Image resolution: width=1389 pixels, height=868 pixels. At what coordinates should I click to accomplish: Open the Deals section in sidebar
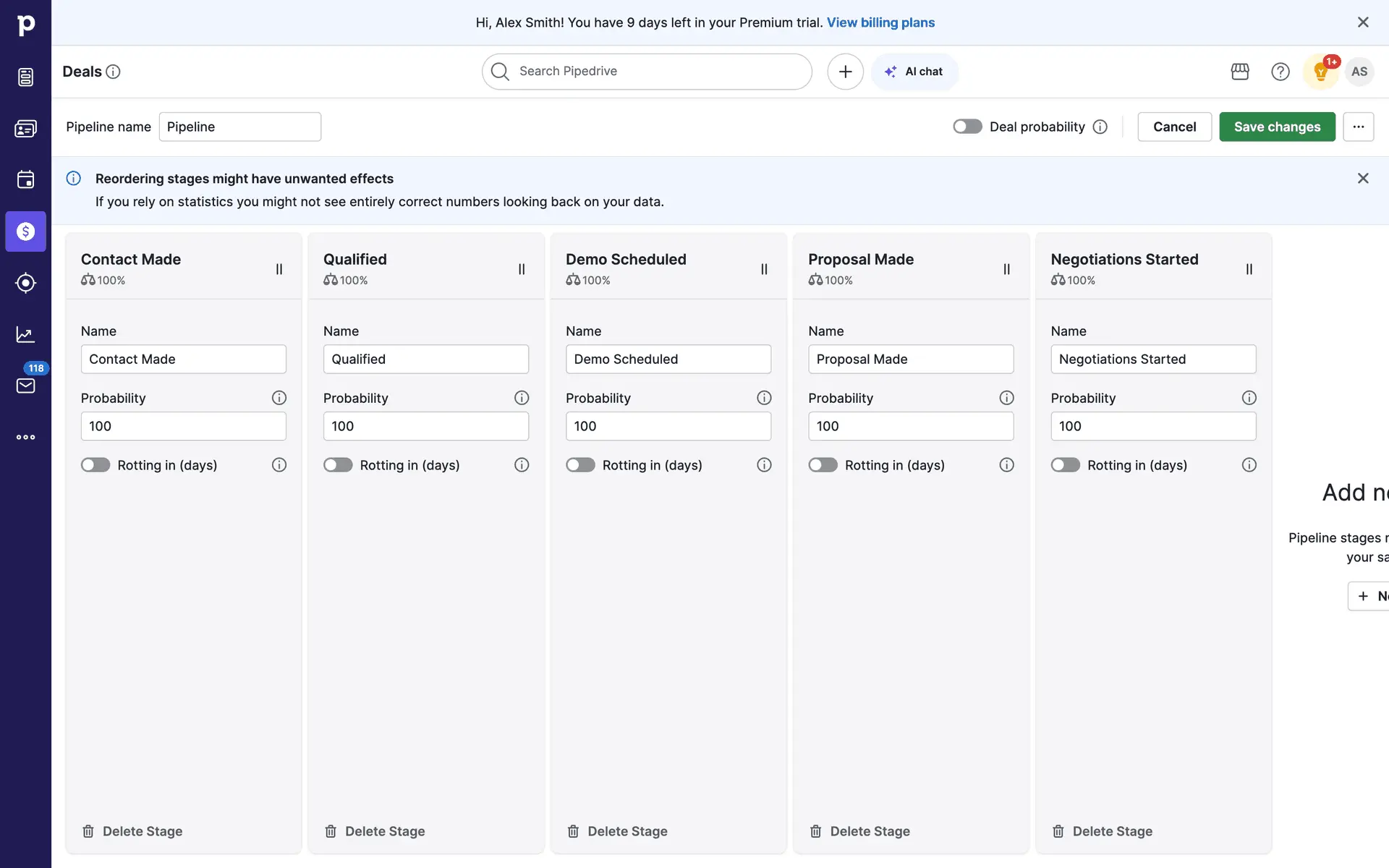point(25,231)
